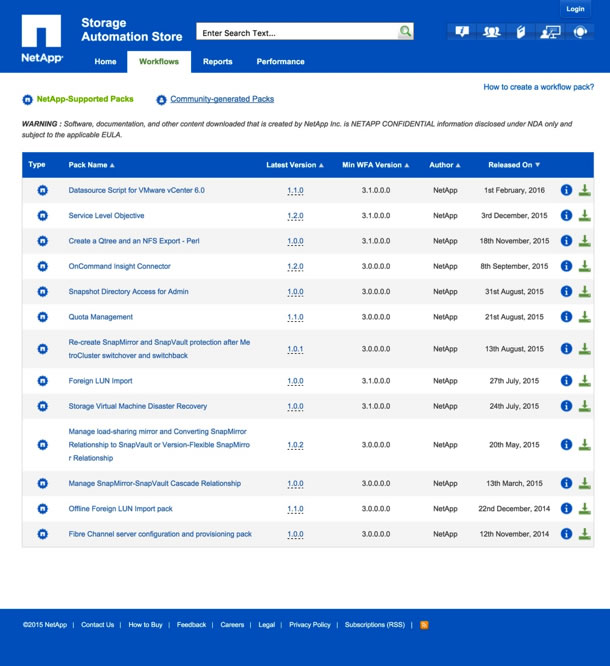Viewport: 610px width, 666px height.
Task: Click the support headset icon in header
Action: coord(580,32)
